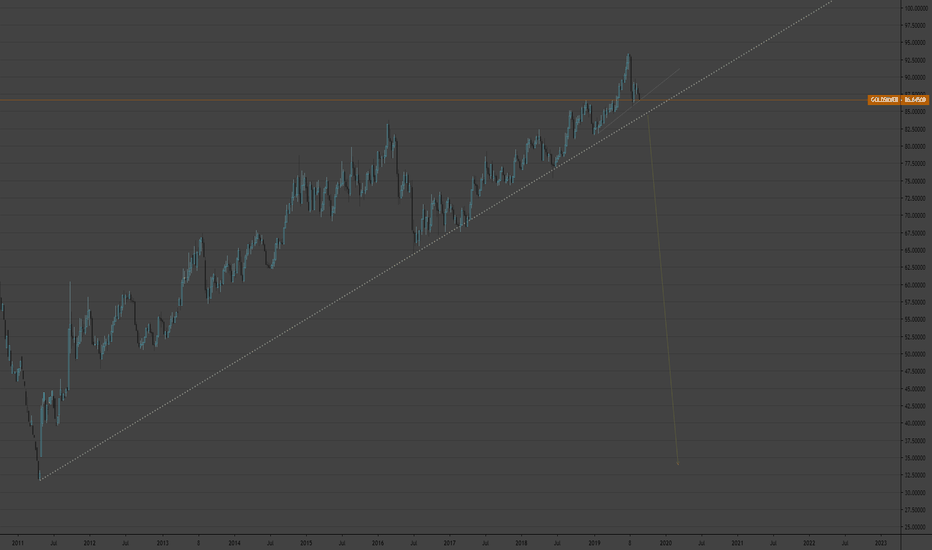Click the 2016 label on time axis
The height and width of the screenshot is (550, 932).
click(378, 543)
